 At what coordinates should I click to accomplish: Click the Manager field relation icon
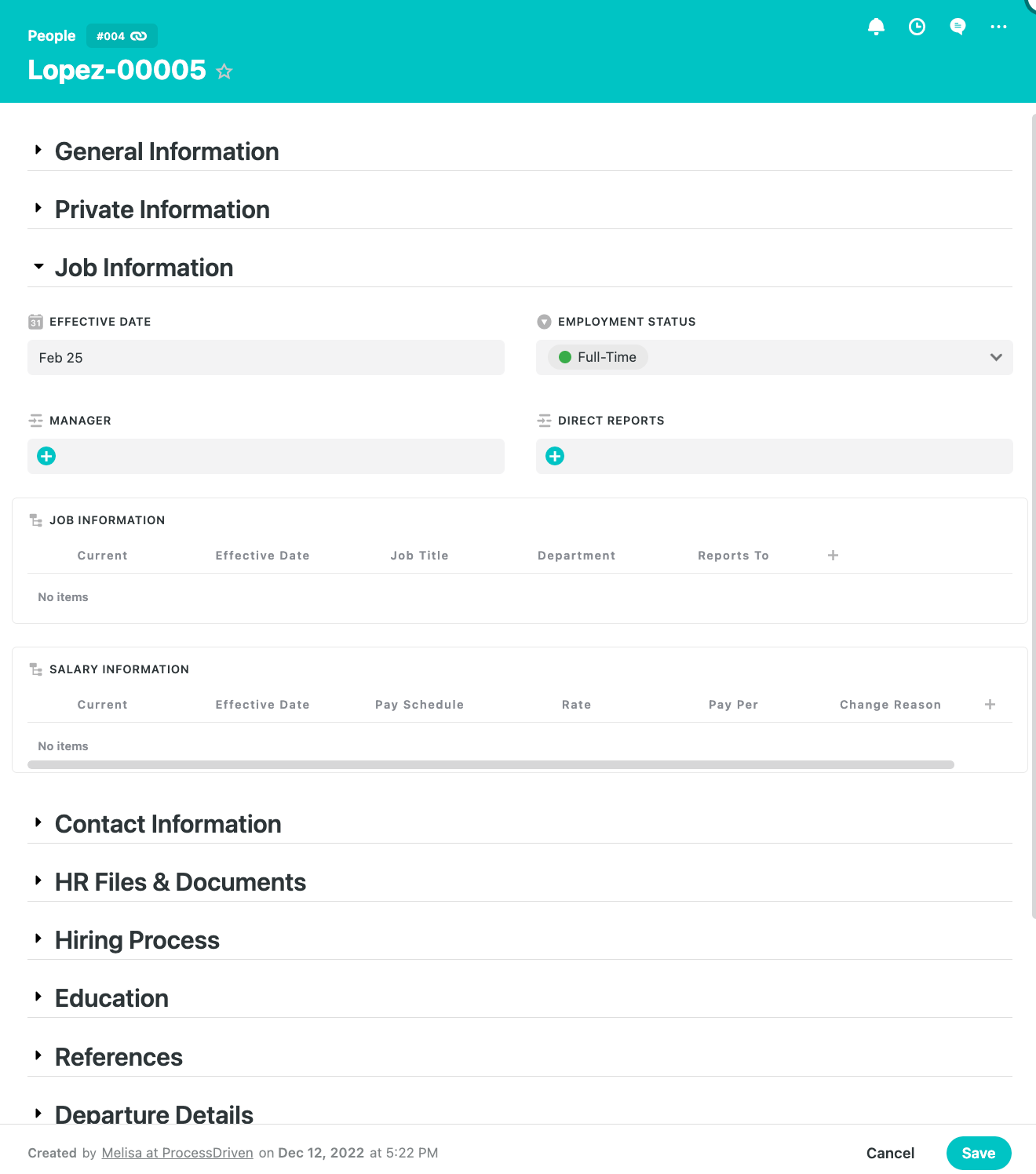click(35, 421)
